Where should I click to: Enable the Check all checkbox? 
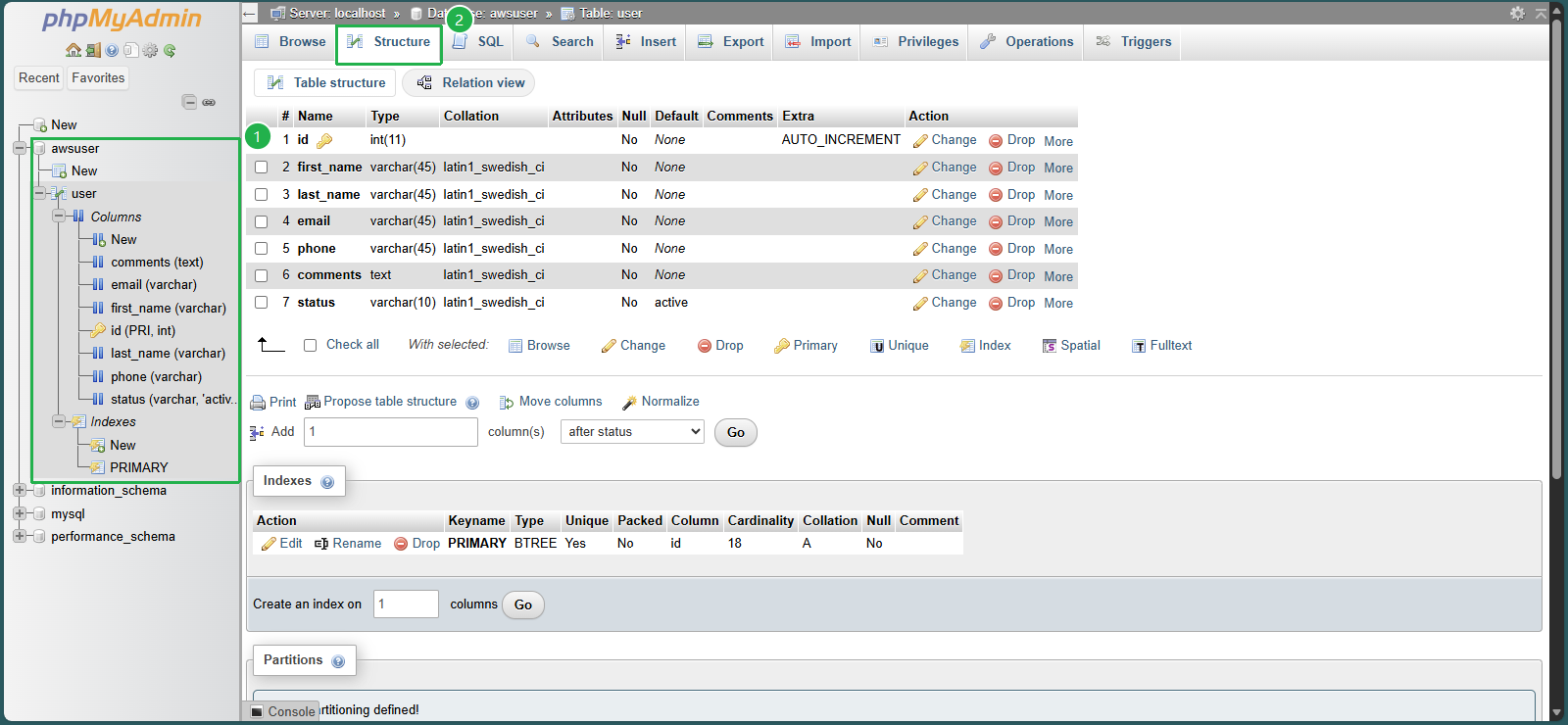[311, 345]
